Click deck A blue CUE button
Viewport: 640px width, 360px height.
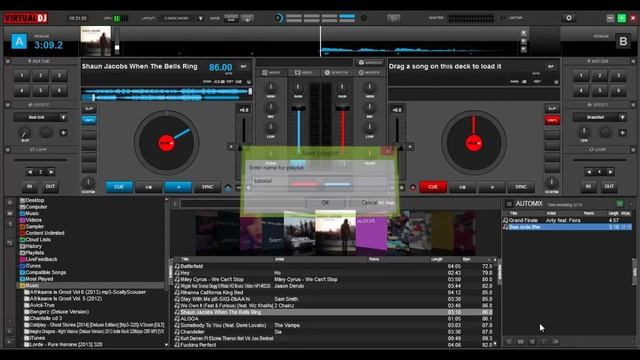(x=119, y=187)
